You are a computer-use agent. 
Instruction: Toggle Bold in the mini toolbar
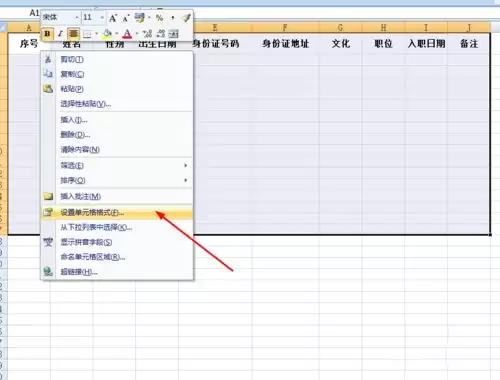coord(47,34)
